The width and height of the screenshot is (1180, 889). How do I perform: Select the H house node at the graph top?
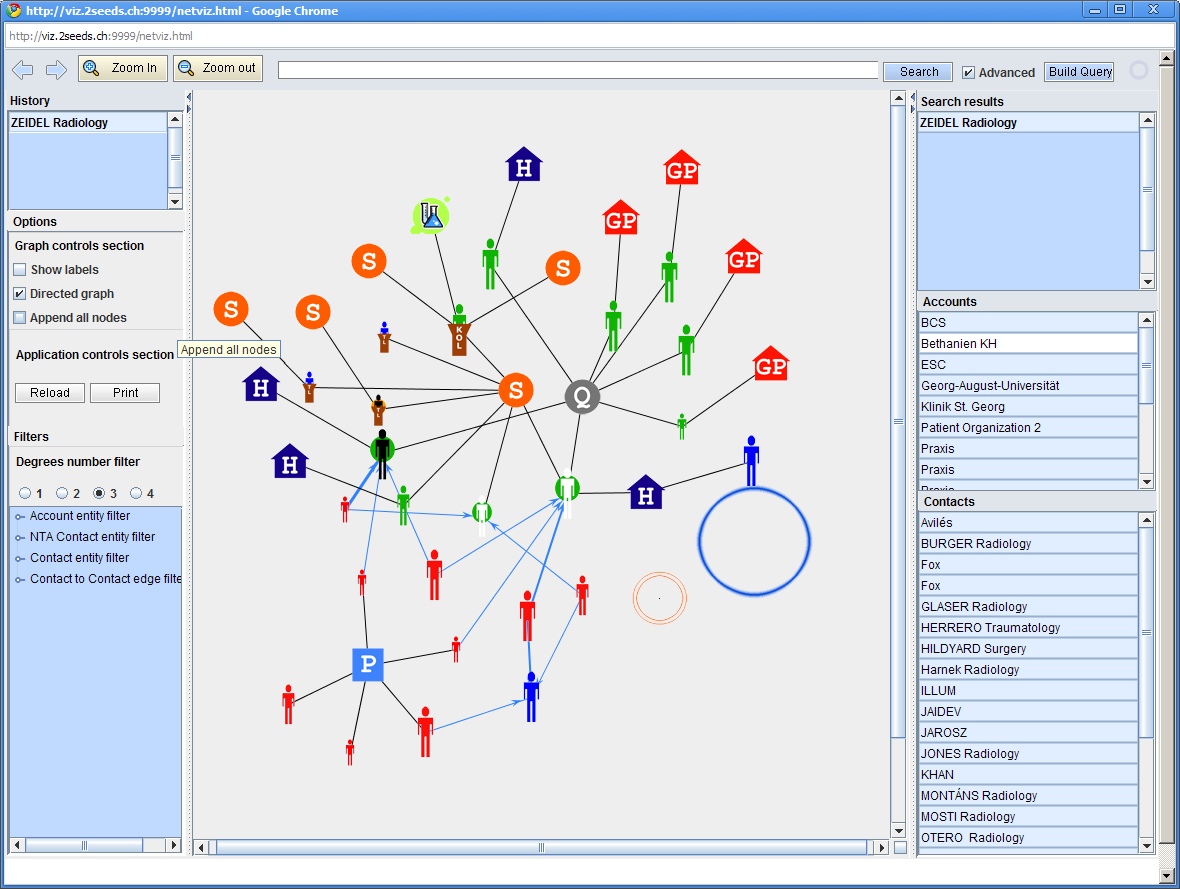point(524,165)
